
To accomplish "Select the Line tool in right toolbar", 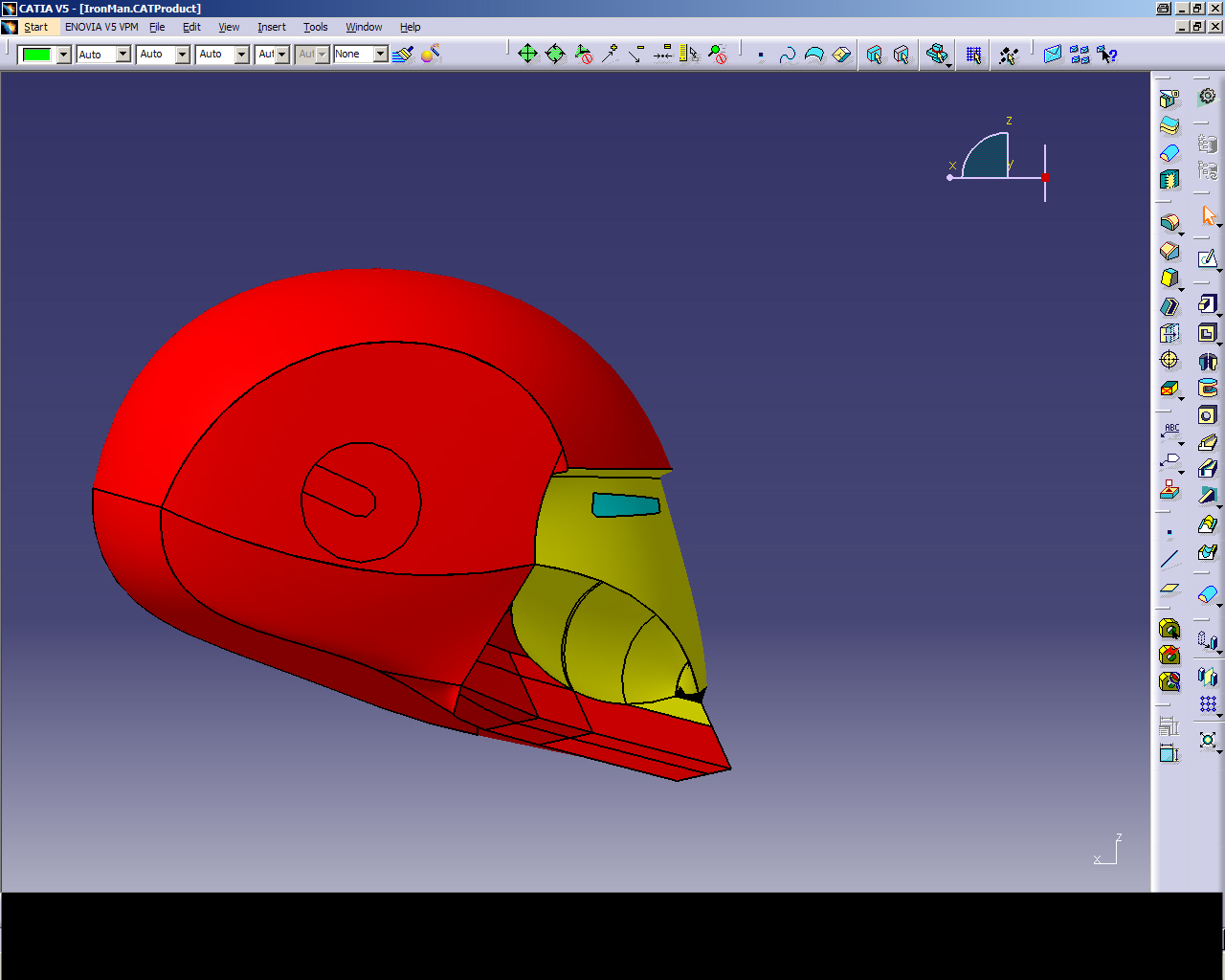I will click(x=1169, y=559).
